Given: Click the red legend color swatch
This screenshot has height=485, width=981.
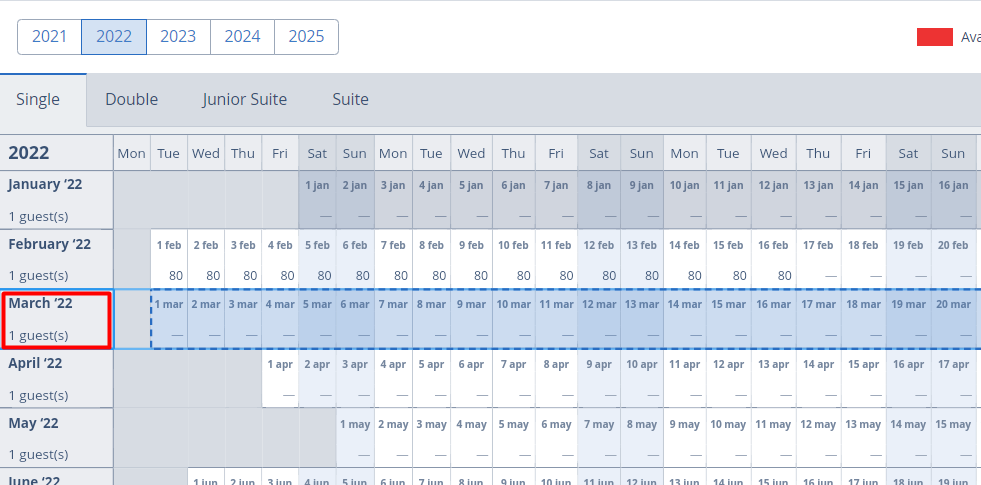Looking at the screenshot, I should (935, 37).
